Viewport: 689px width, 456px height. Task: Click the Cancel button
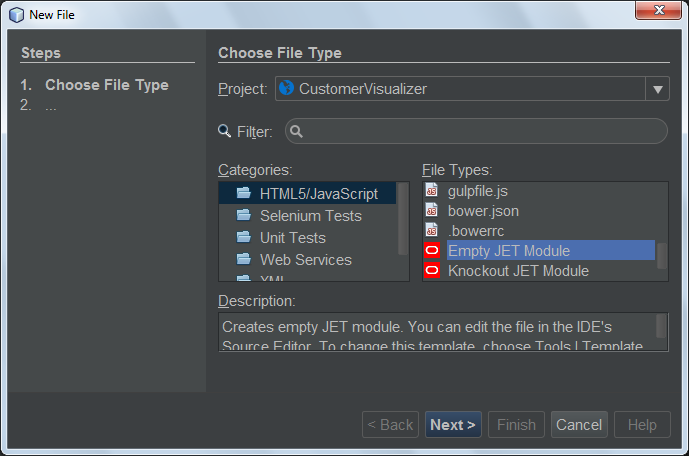579,425
